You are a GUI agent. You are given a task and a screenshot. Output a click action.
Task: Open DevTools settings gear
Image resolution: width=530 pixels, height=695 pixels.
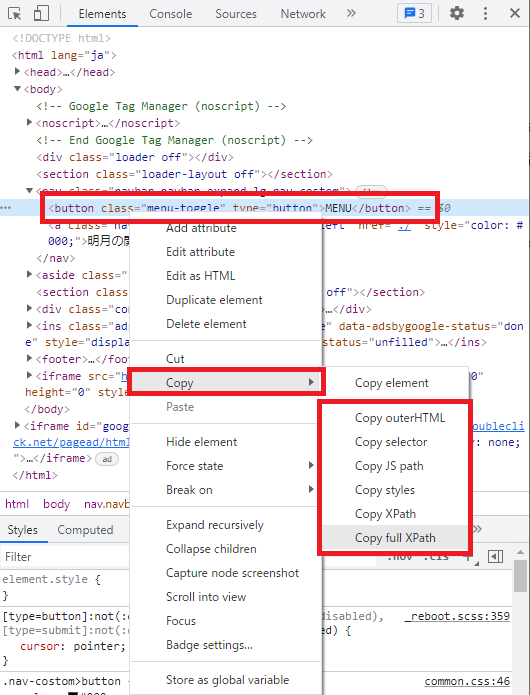pos(456,13)
